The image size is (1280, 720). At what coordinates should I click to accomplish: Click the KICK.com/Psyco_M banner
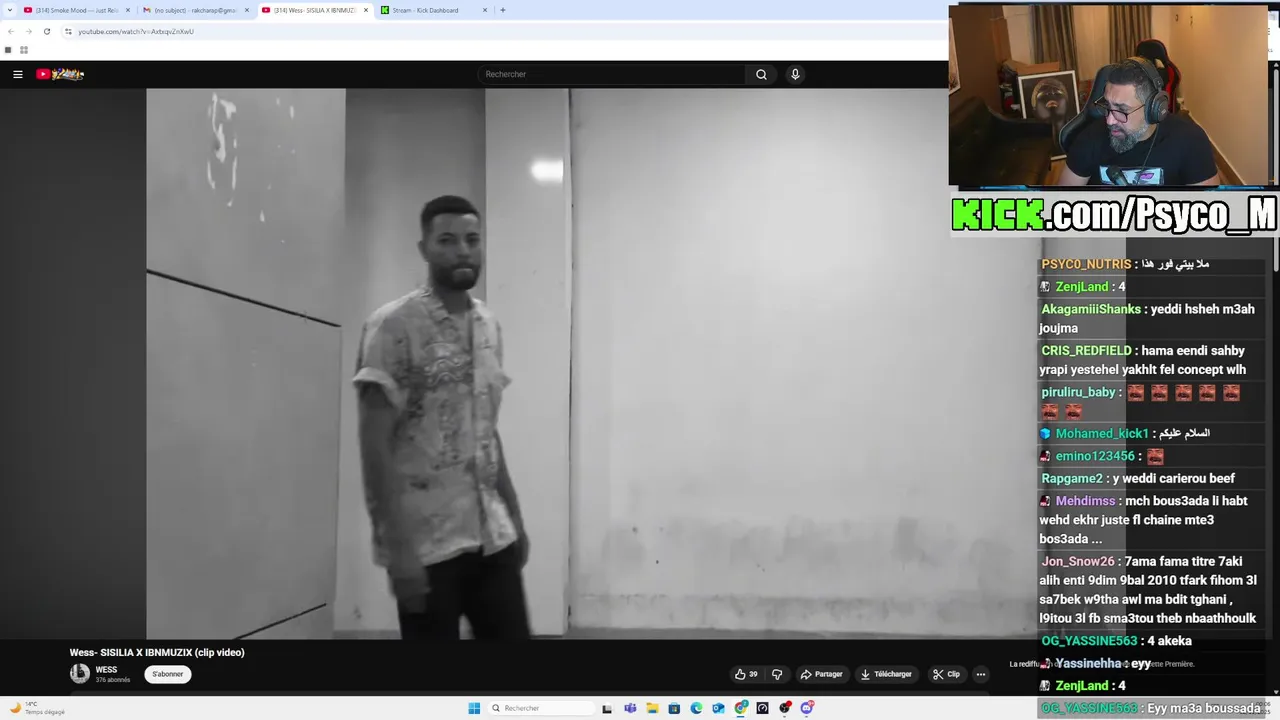coord(1114,214)
